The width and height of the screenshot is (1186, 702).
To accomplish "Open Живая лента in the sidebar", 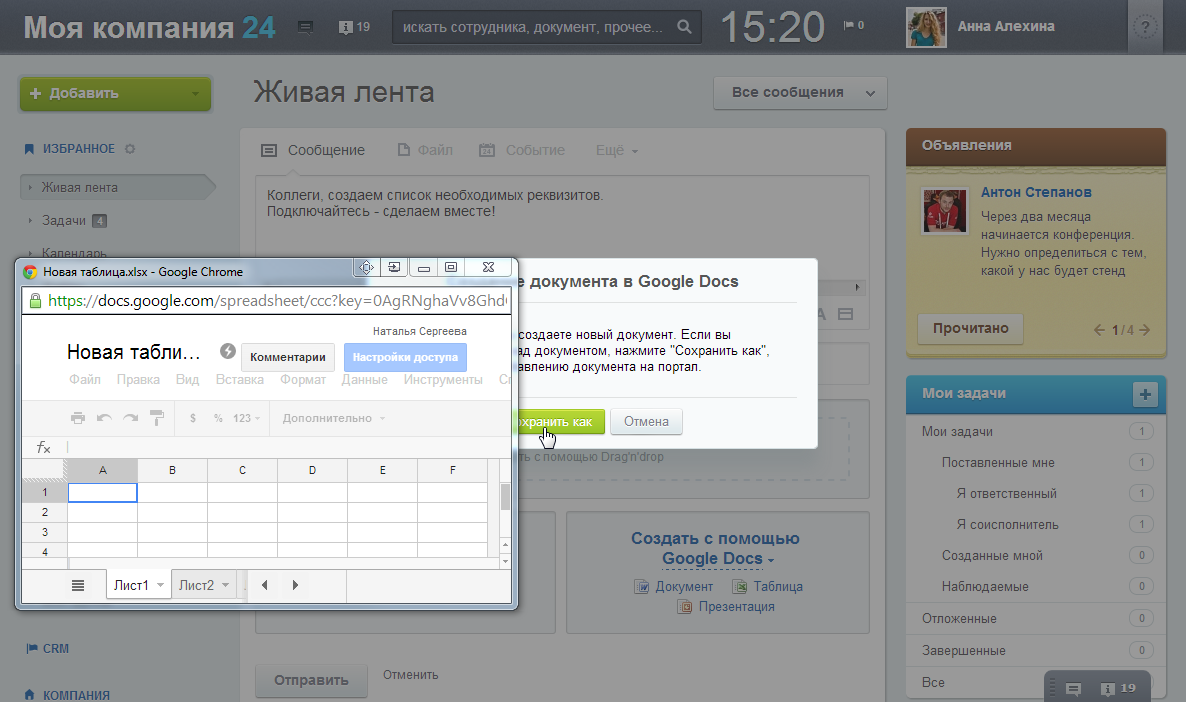I will tap(118, 188).
